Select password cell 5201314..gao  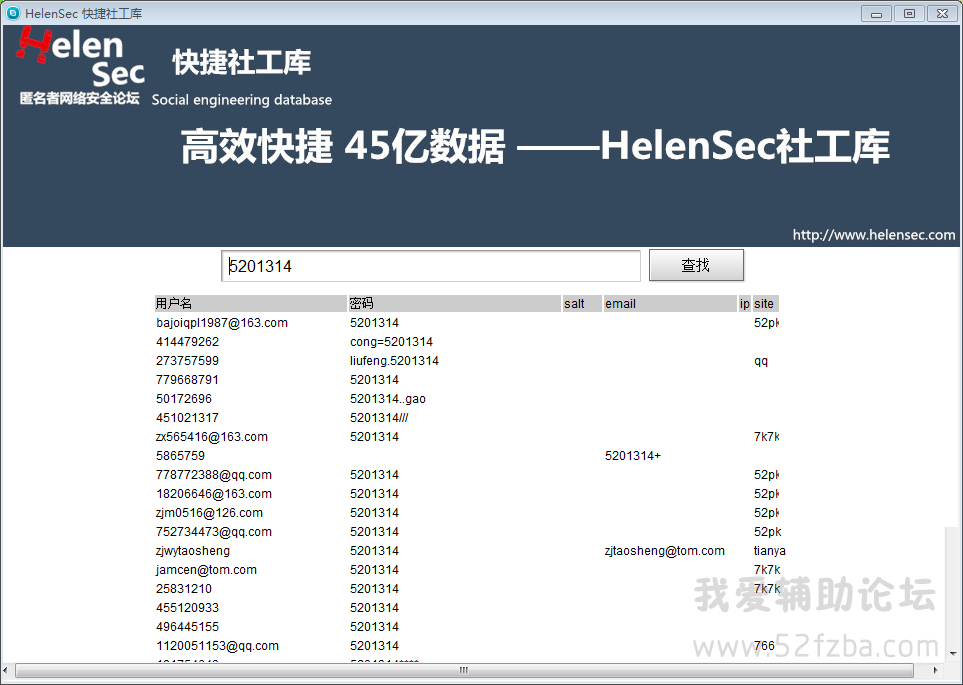388,399
